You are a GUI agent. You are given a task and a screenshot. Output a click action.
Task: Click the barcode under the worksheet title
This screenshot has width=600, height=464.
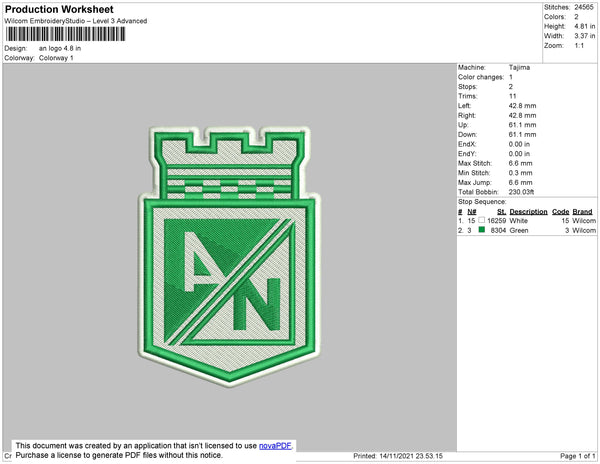pyautogui.click(x=65, y=34)
